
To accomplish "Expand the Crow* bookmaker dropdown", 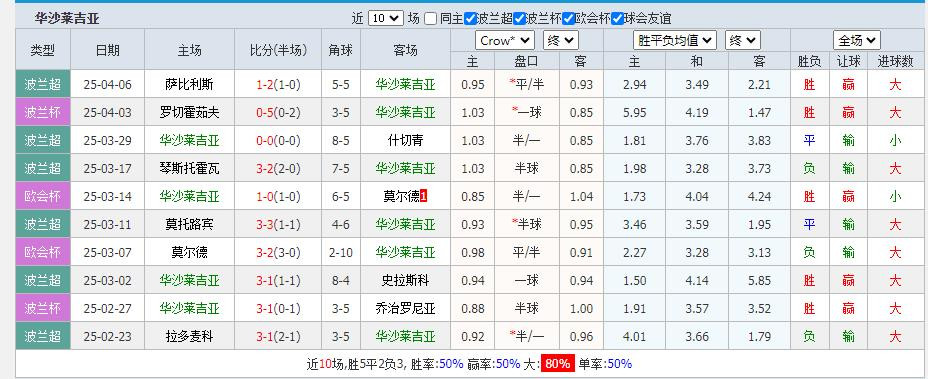I will point(505,40).
